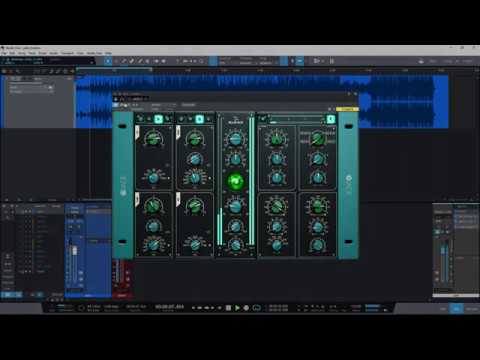480x360 pixels.
Task: Click the icon left of first EQ header
Action: pyautogui.click(x=140, y=118)
